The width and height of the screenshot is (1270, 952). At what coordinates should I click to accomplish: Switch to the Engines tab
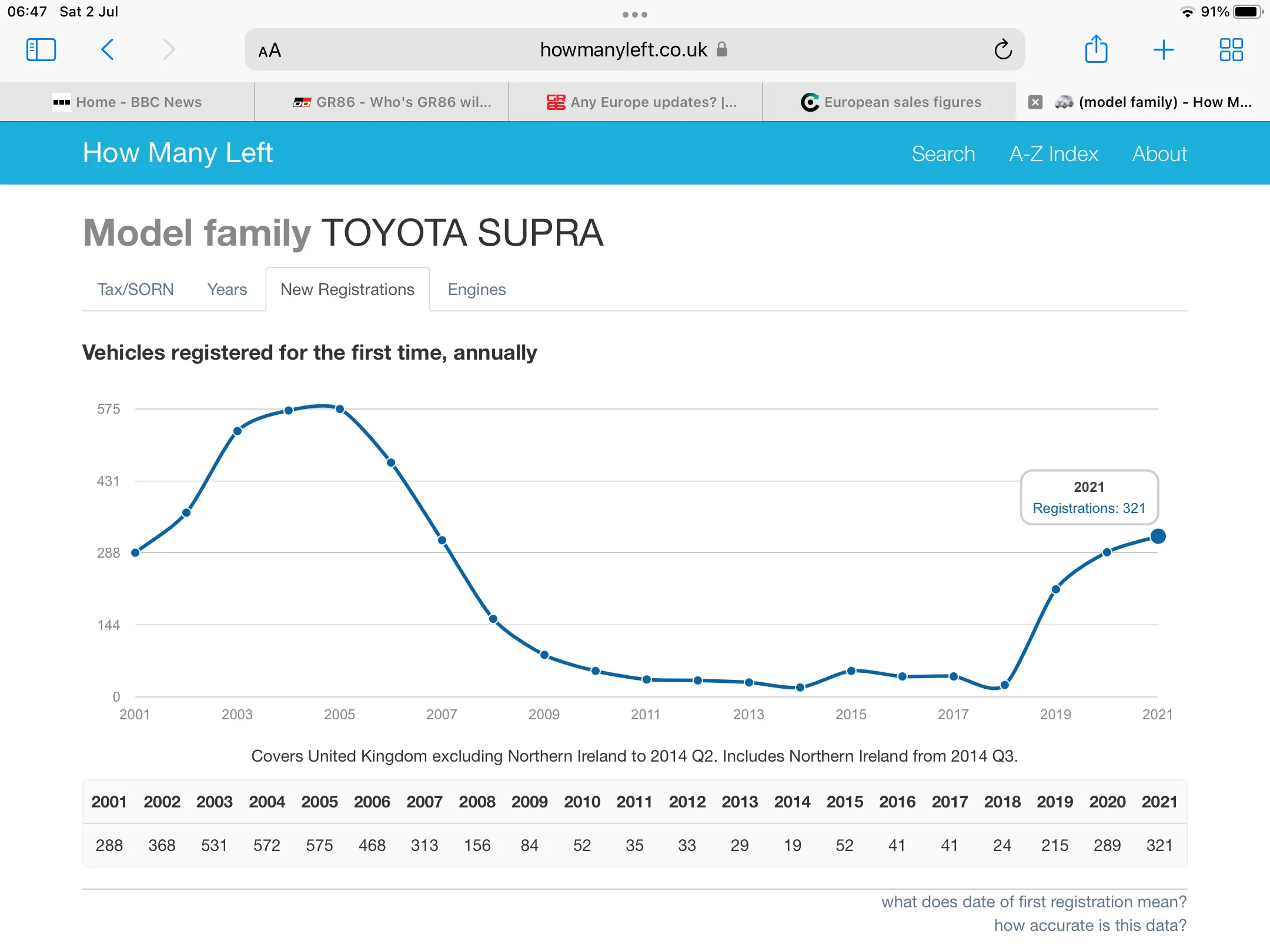tap(477, 290)
